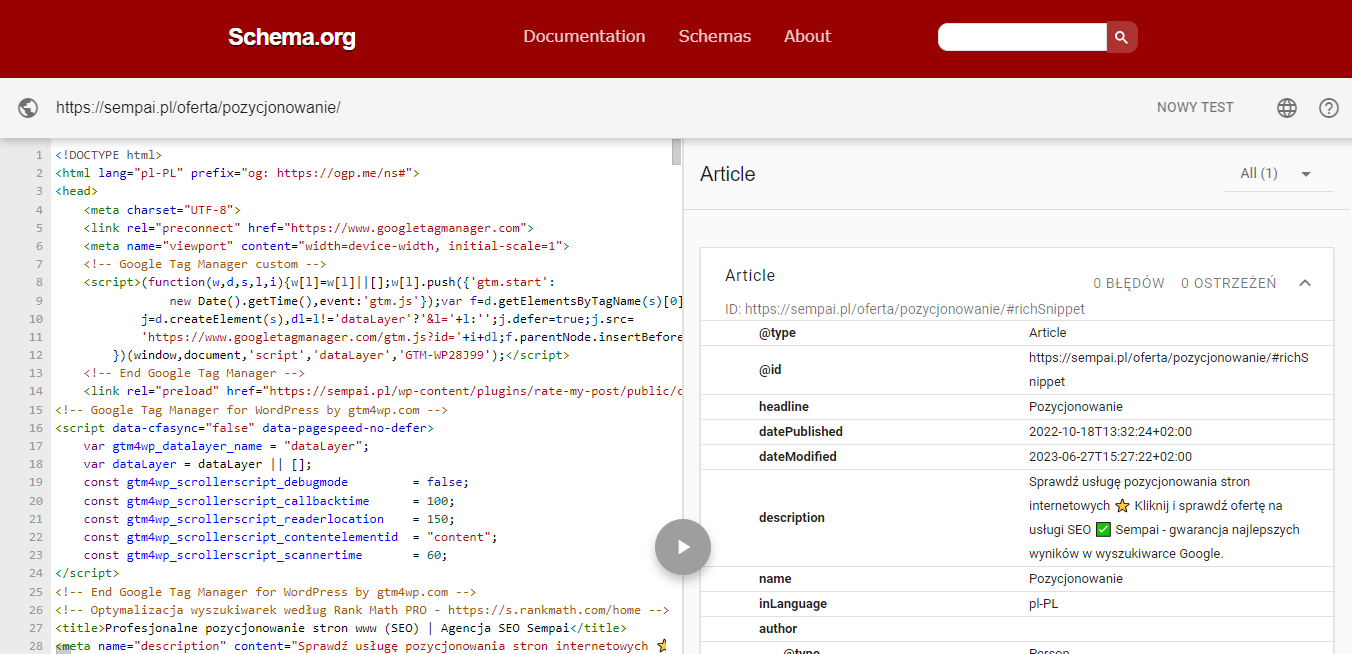1352x654 pixels.
Task: Select the @type row label
Action: (x=777, y=333)
